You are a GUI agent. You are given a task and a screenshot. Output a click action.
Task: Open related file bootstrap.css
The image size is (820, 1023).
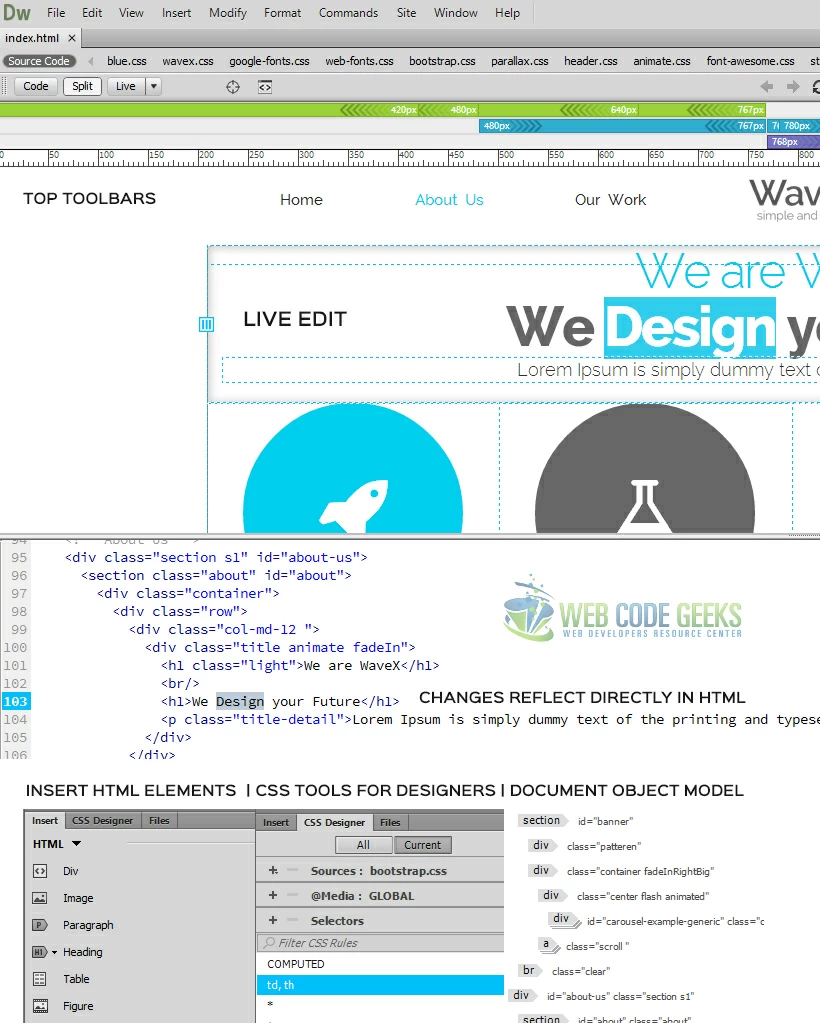[x=442, y=61]
